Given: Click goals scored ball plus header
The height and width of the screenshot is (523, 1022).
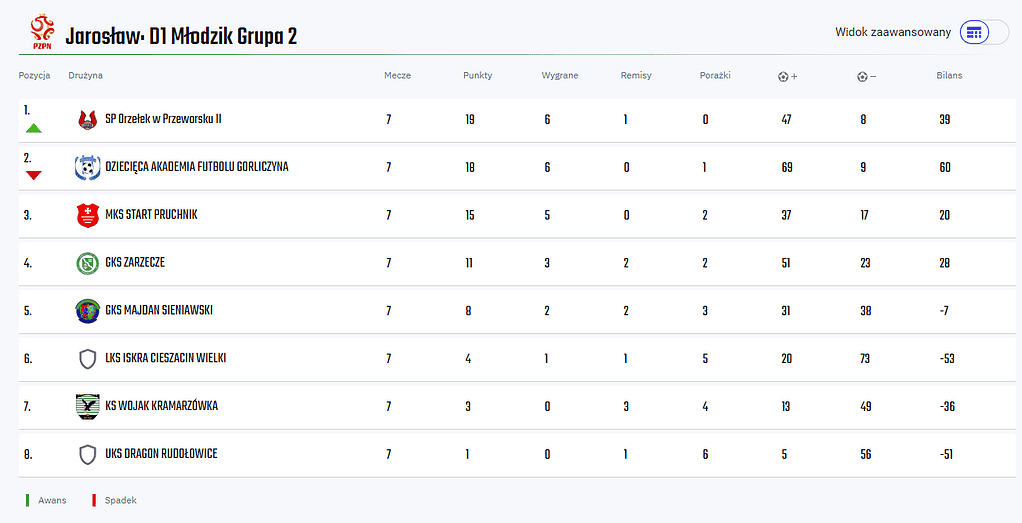Looking at the screenshot, I should (788, 76).
